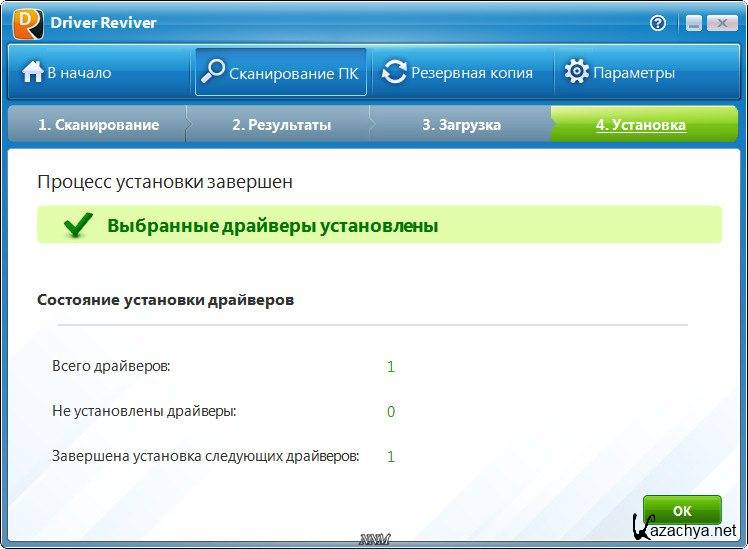The image size is (748, 549).
Task: Click the Всего драйверов count value
Action: pos(391,367)
